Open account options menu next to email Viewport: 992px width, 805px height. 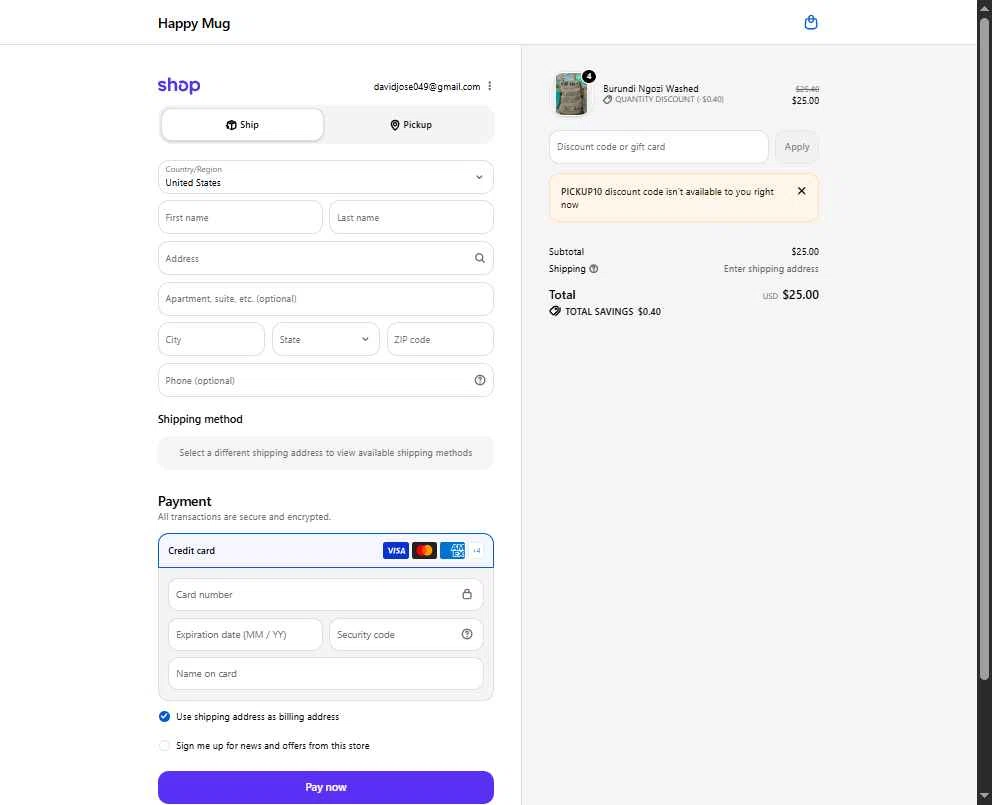[x=490, y=86]
